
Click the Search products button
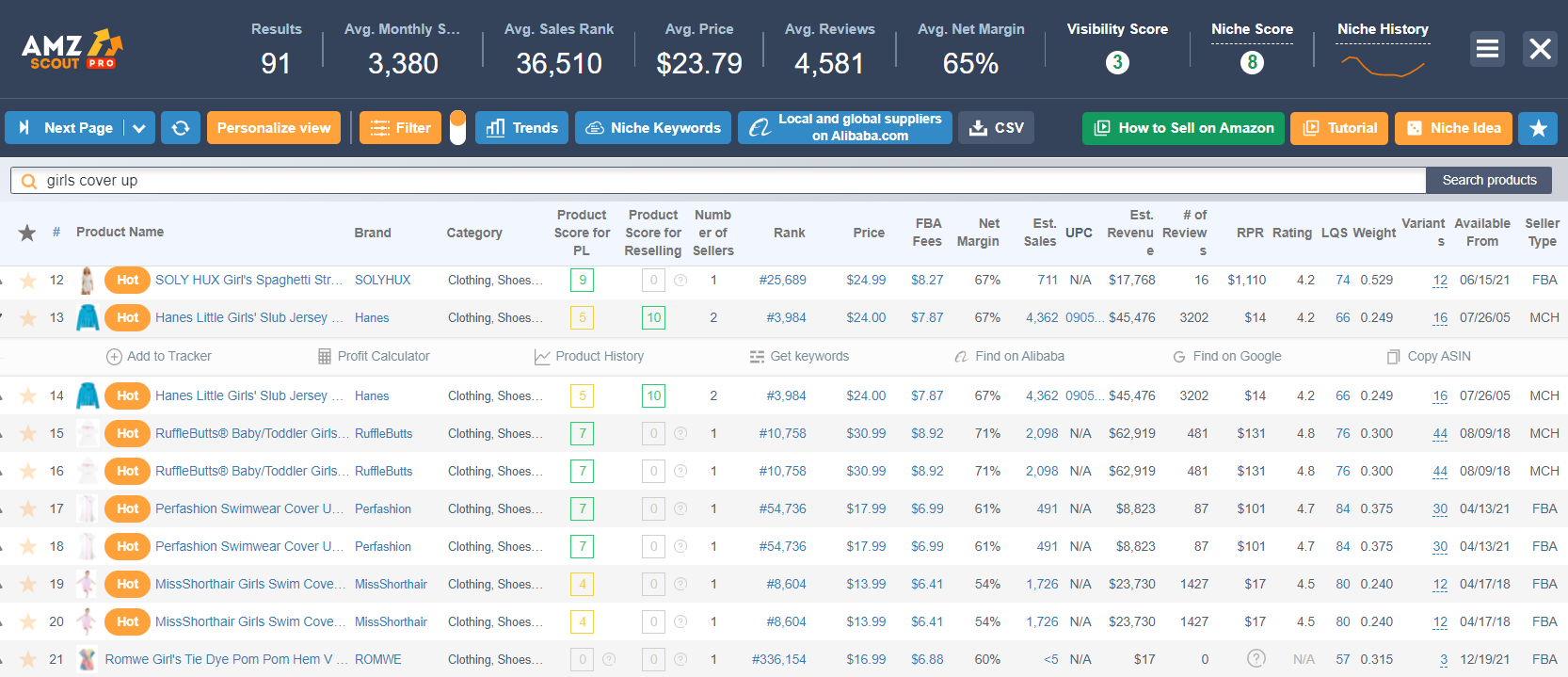point(1489,180)
